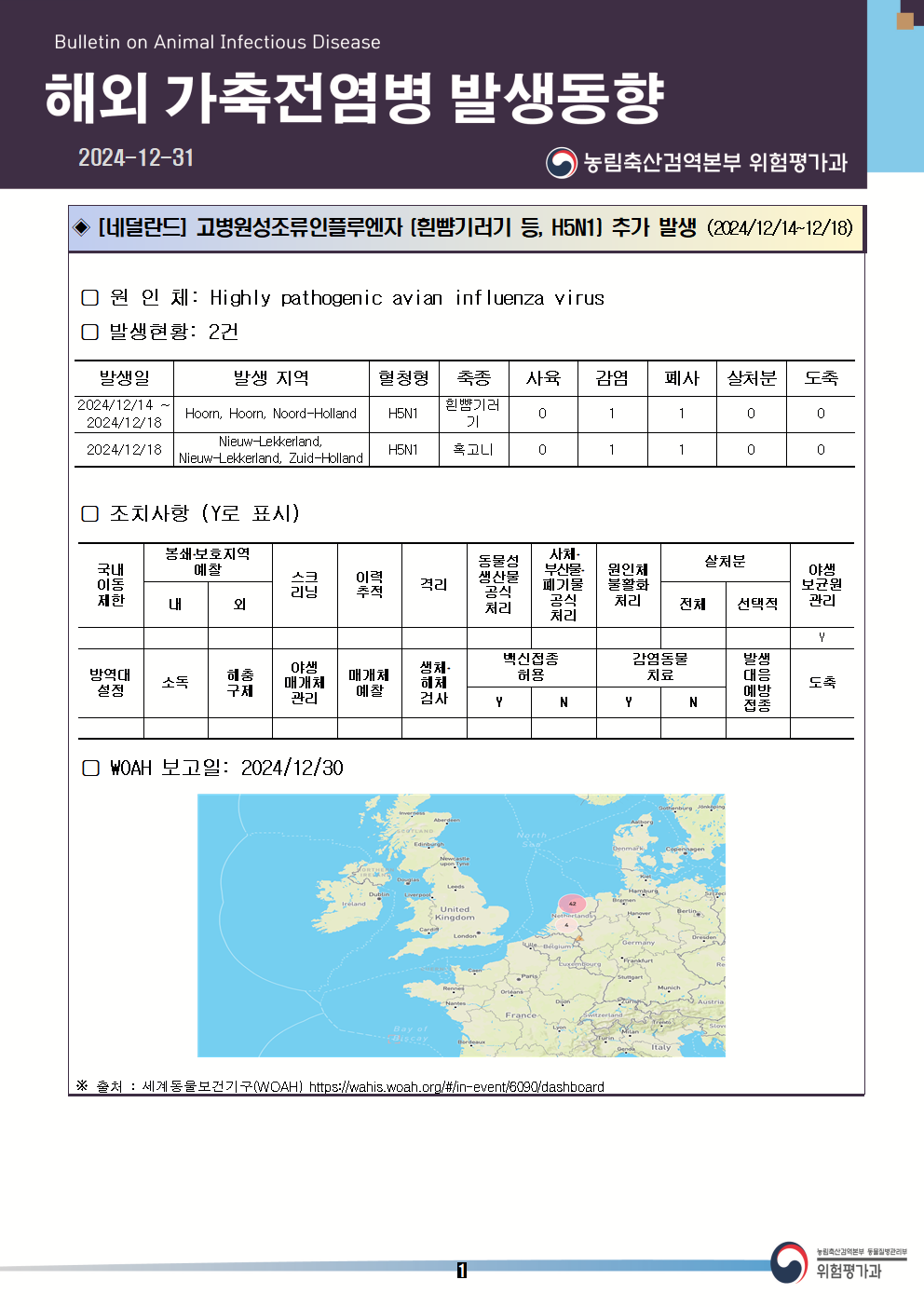The height and width of the screenshot is (1307, 924).
Task: Click the 동물성 생산물 공식 처리 header
Action: pyautogui.click(x=498, y=585)
